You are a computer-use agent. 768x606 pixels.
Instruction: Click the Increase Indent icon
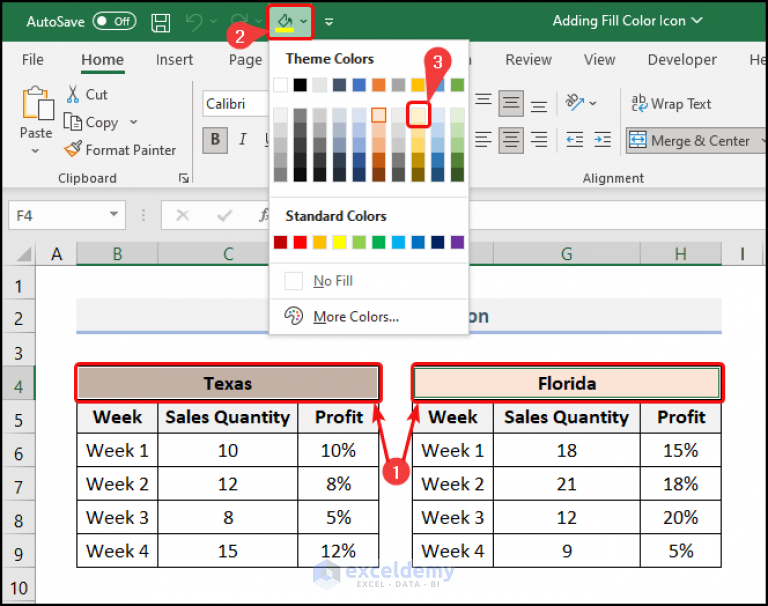602,140
